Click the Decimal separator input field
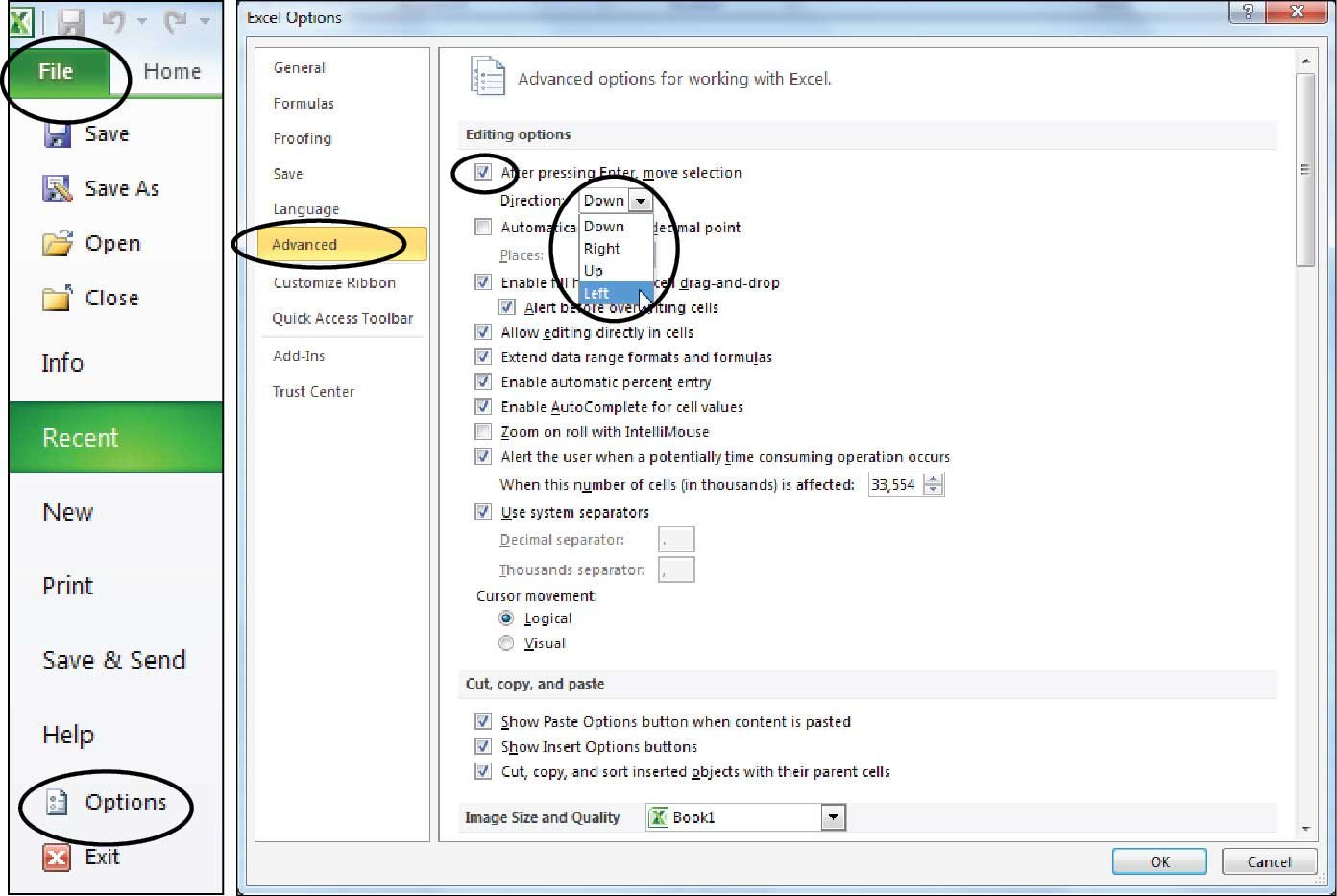The image size is (1337, 896). pyautogui.click(x=676, y=540)
